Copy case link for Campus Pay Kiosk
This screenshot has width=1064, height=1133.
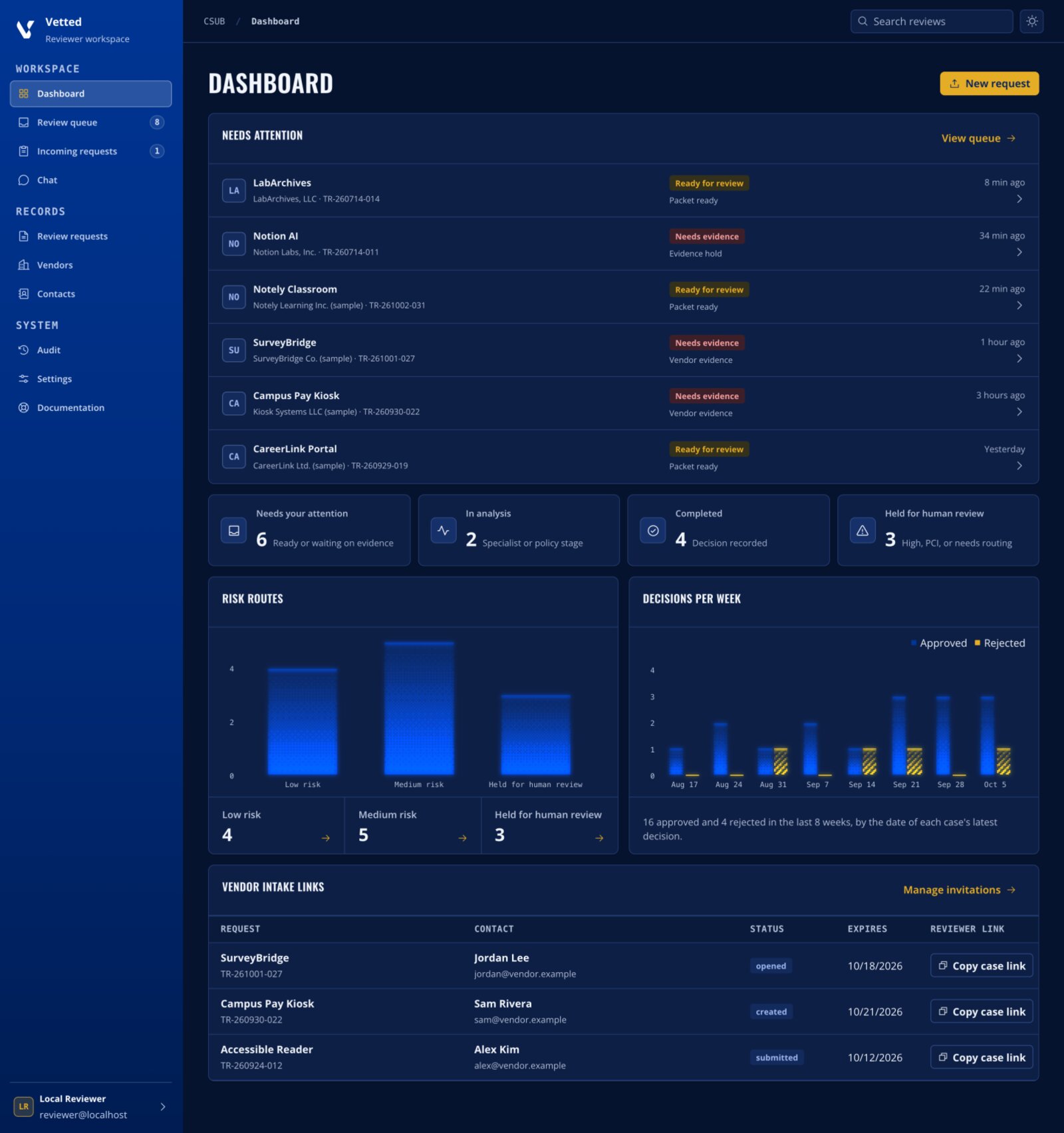[x=981, y=1011]
